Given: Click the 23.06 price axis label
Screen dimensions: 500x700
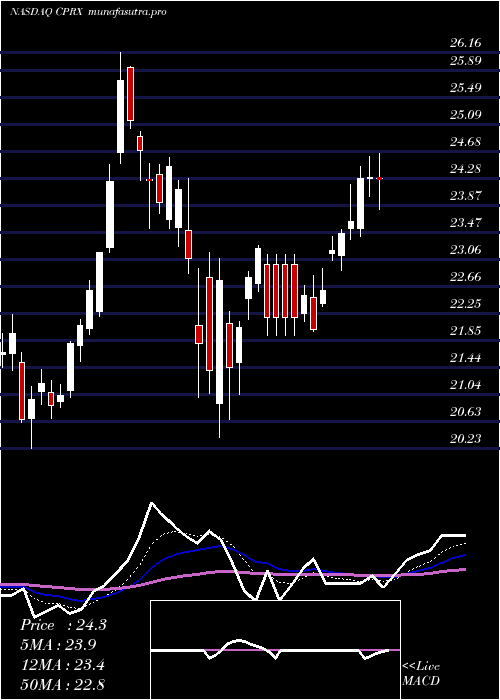Looking at the screenshot, I should [x=466, y=250].
